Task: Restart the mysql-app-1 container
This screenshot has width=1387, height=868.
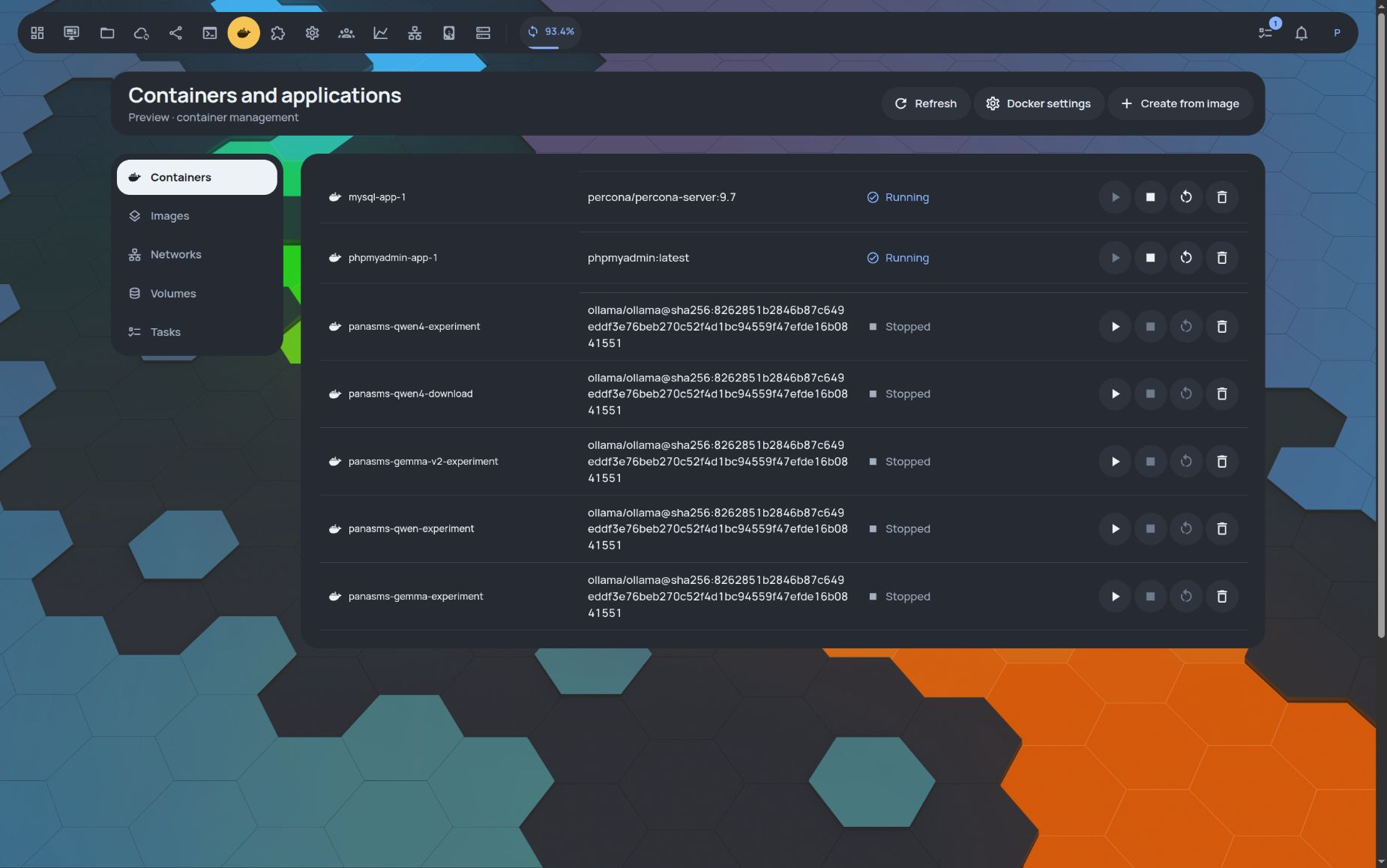Action: click(1186, 197)
